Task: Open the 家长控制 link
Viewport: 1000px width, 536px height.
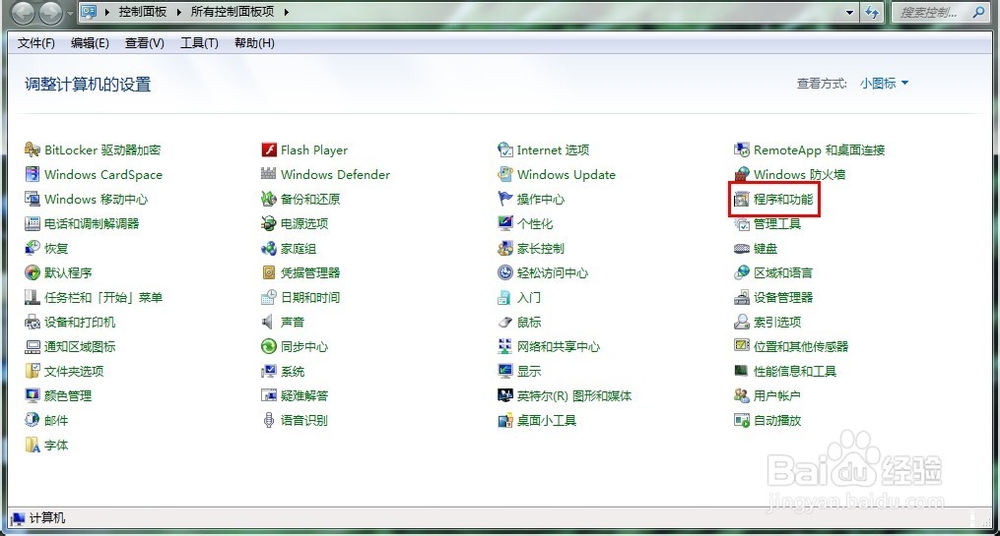Action: 541,248
